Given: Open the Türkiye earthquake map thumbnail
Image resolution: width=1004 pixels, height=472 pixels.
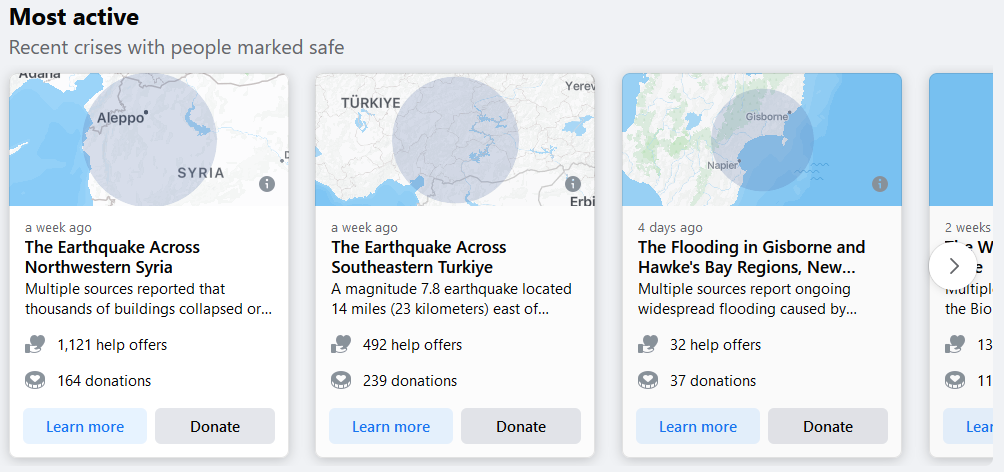Looking at the screenshot, I should [455, 140].
